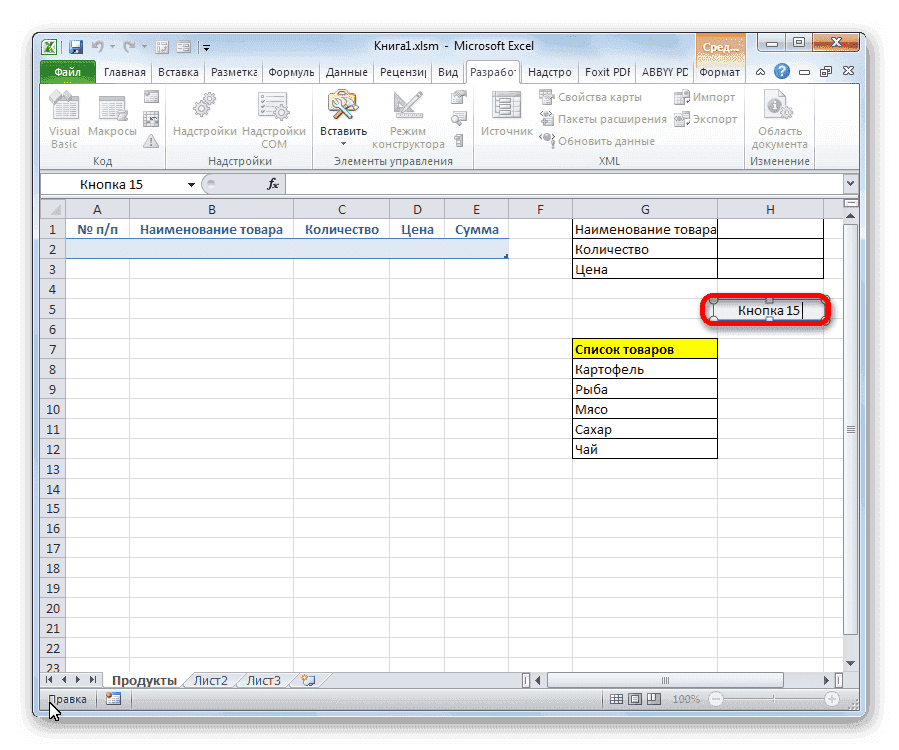Open the Visual Basic editor
This screenshot has width=899, height=750.
[63, 117]
